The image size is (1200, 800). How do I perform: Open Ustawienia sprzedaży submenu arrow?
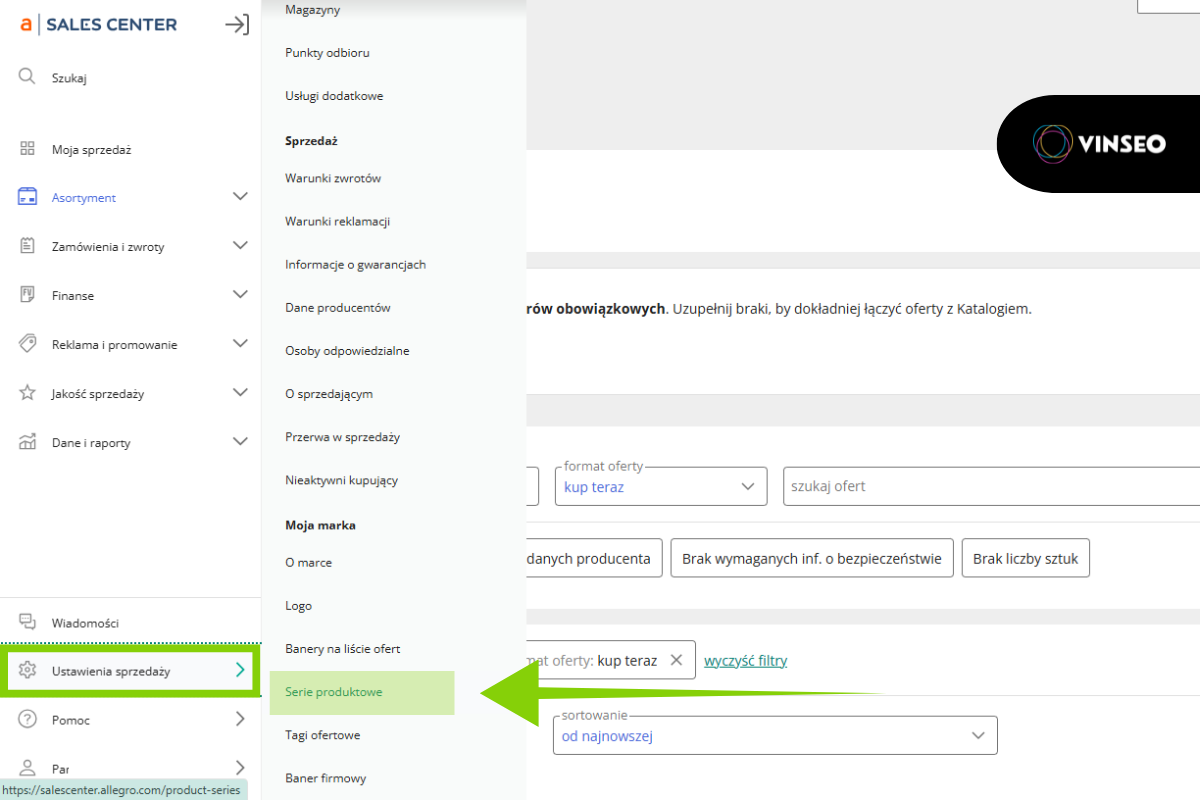[240, 670]
